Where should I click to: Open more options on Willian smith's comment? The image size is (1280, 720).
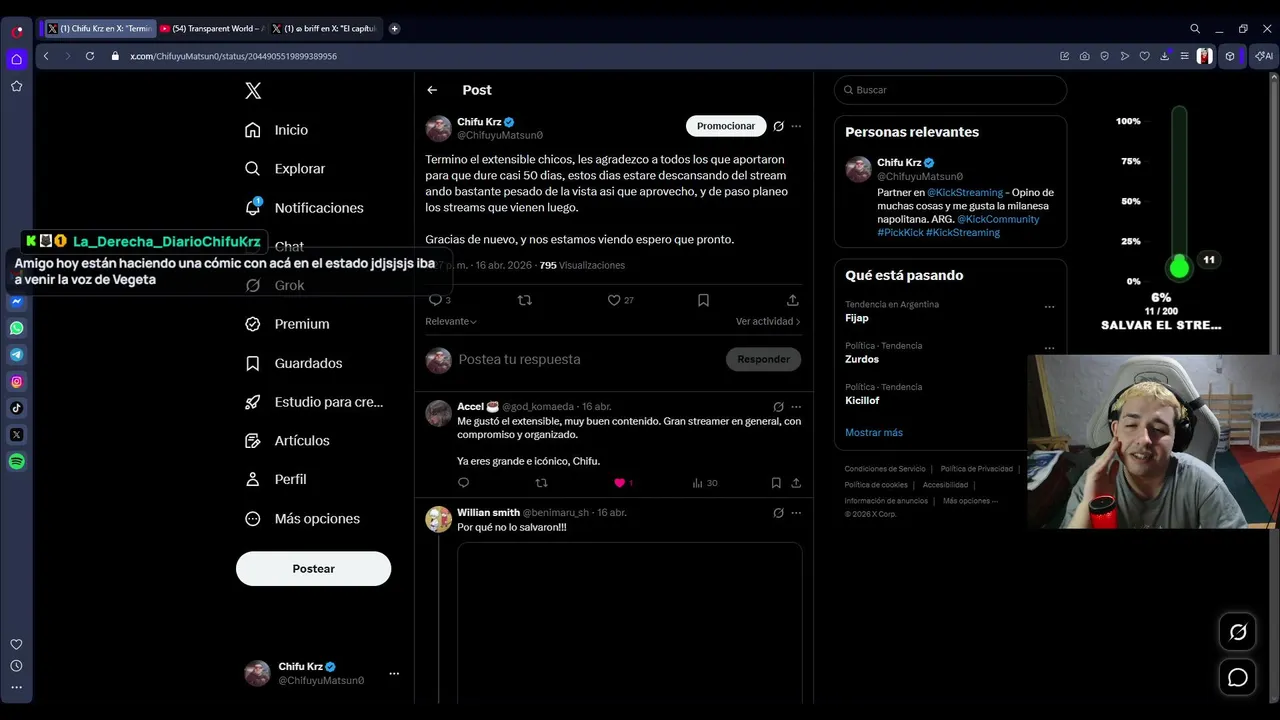click(x=796, y=513)
